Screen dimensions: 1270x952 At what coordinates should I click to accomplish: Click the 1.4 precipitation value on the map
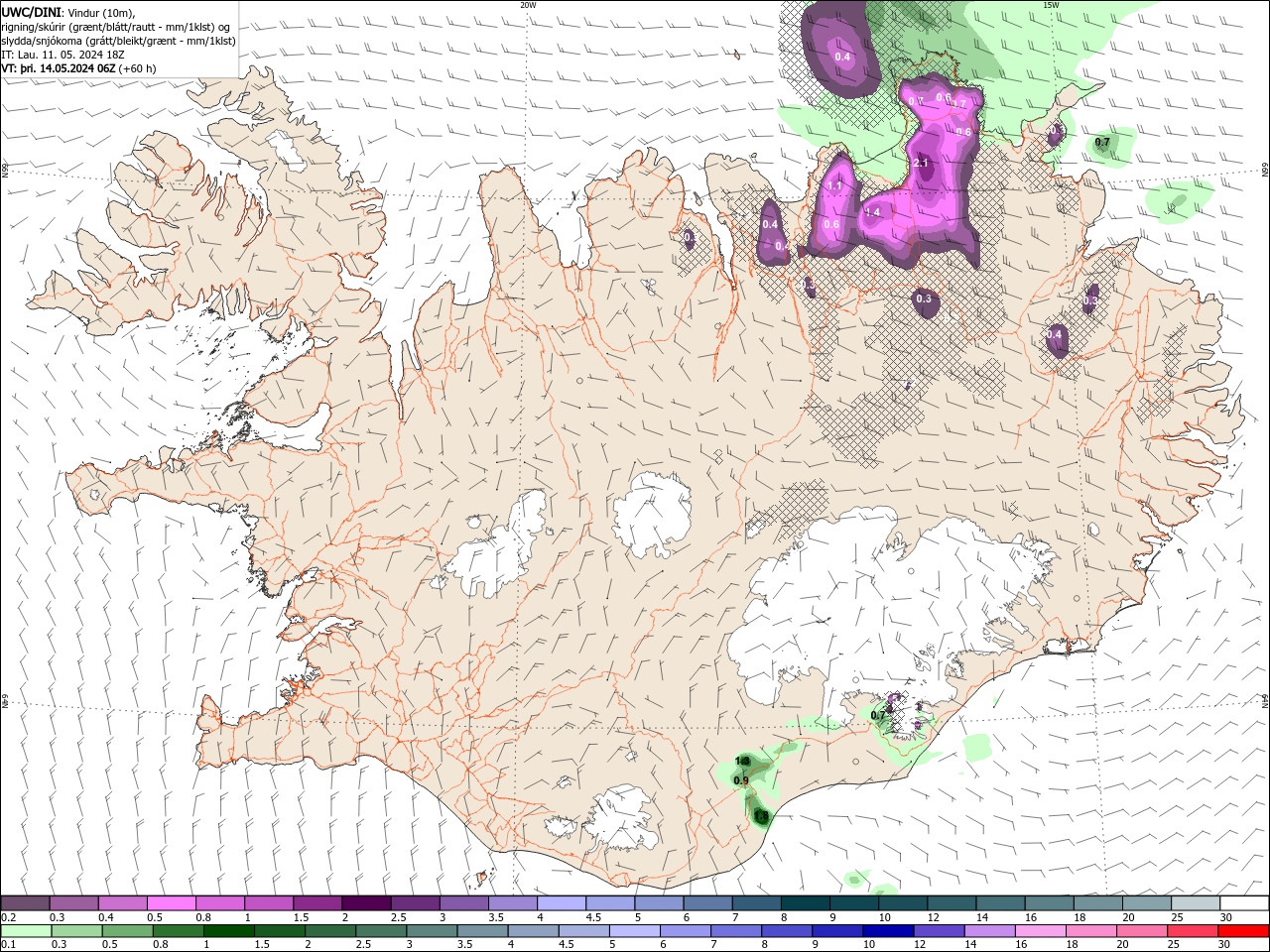(873, 212)
